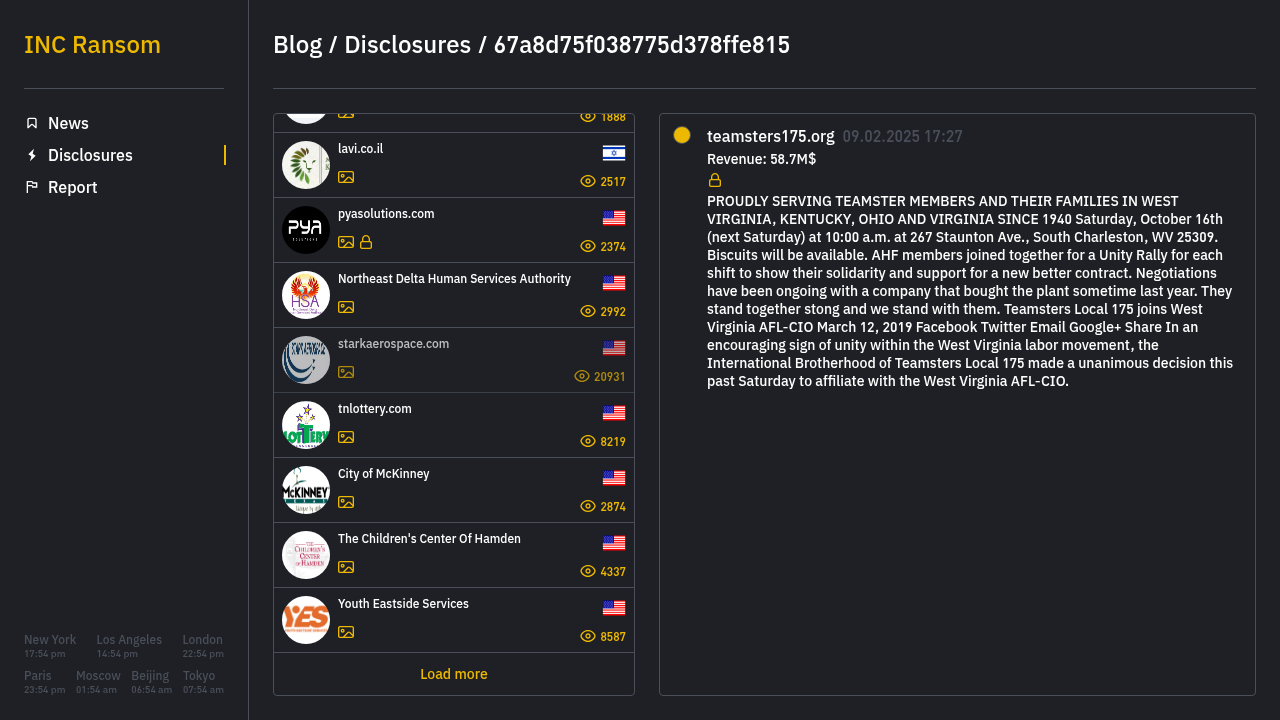Image resolution: width=1280 pixels, height=720 pixels.
Task: Click US flag on Children's Center row
Action: click(x=614, y=543)
